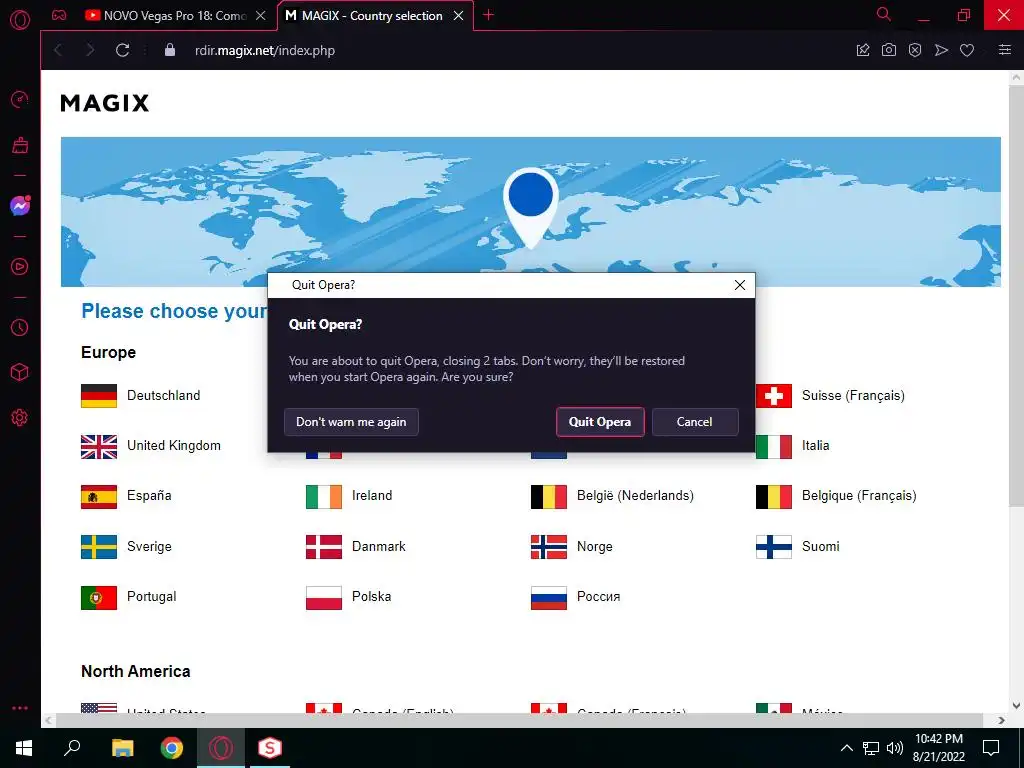Click the Suomi Finnish flag
This screenshot has height=768, width=1024.
point(774,547)
